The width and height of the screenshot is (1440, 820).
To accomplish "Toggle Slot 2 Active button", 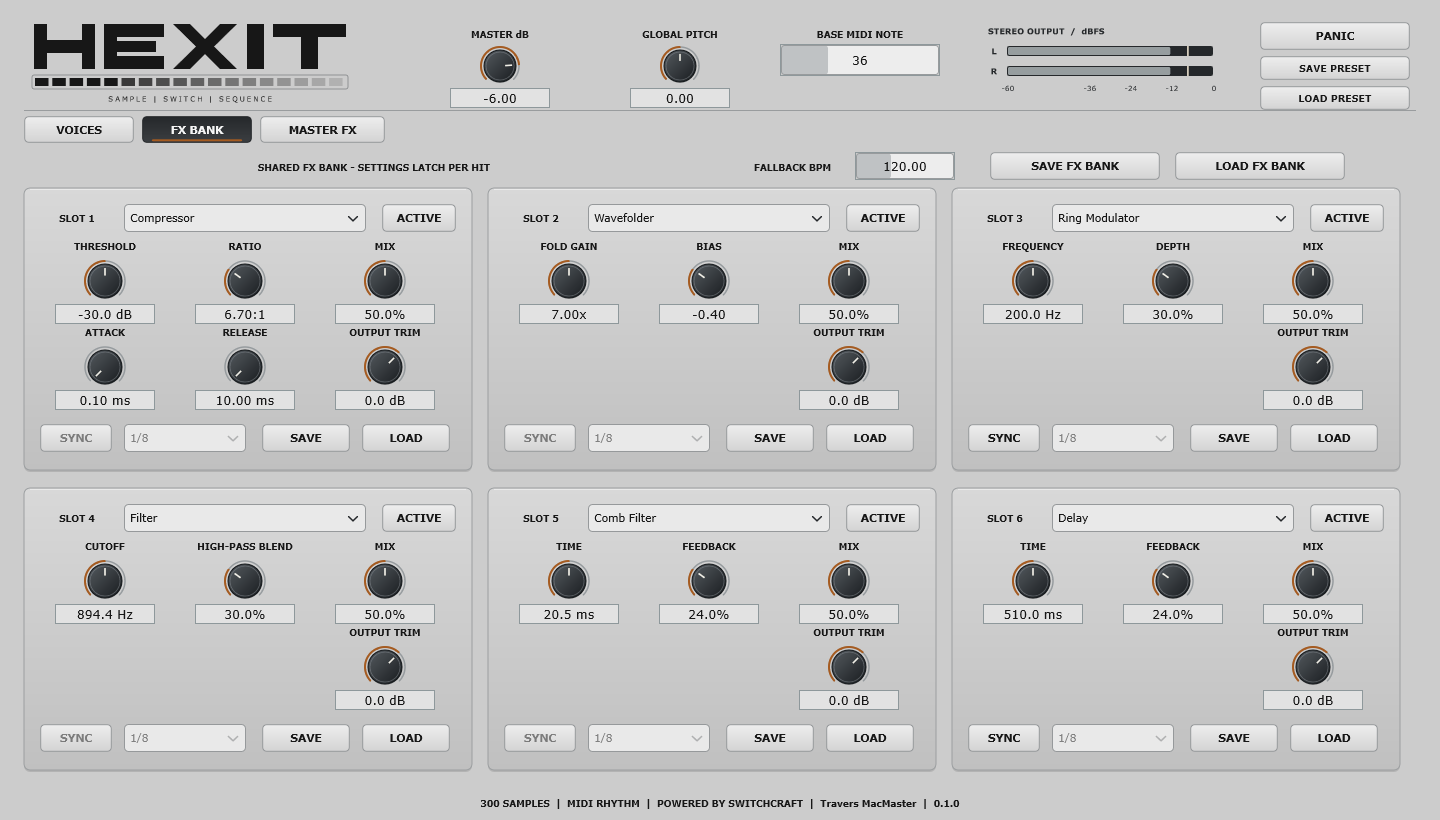I will coord(883,218).
